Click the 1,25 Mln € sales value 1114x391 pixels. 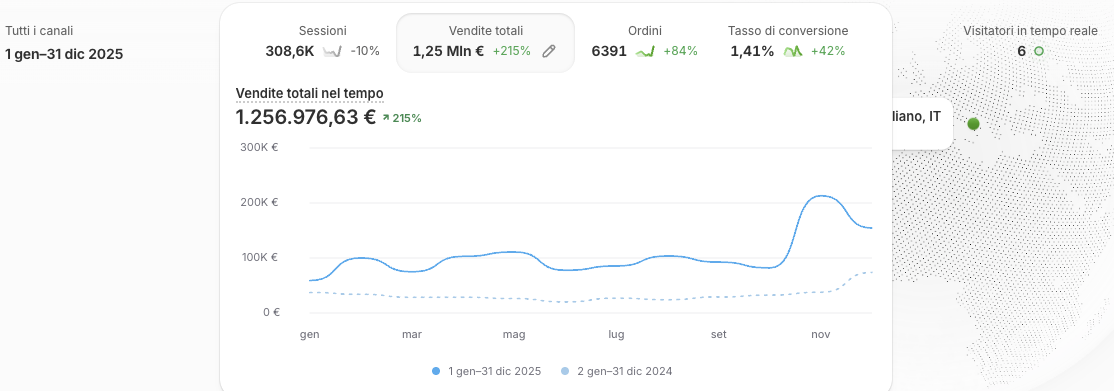(x=448, y=51)
